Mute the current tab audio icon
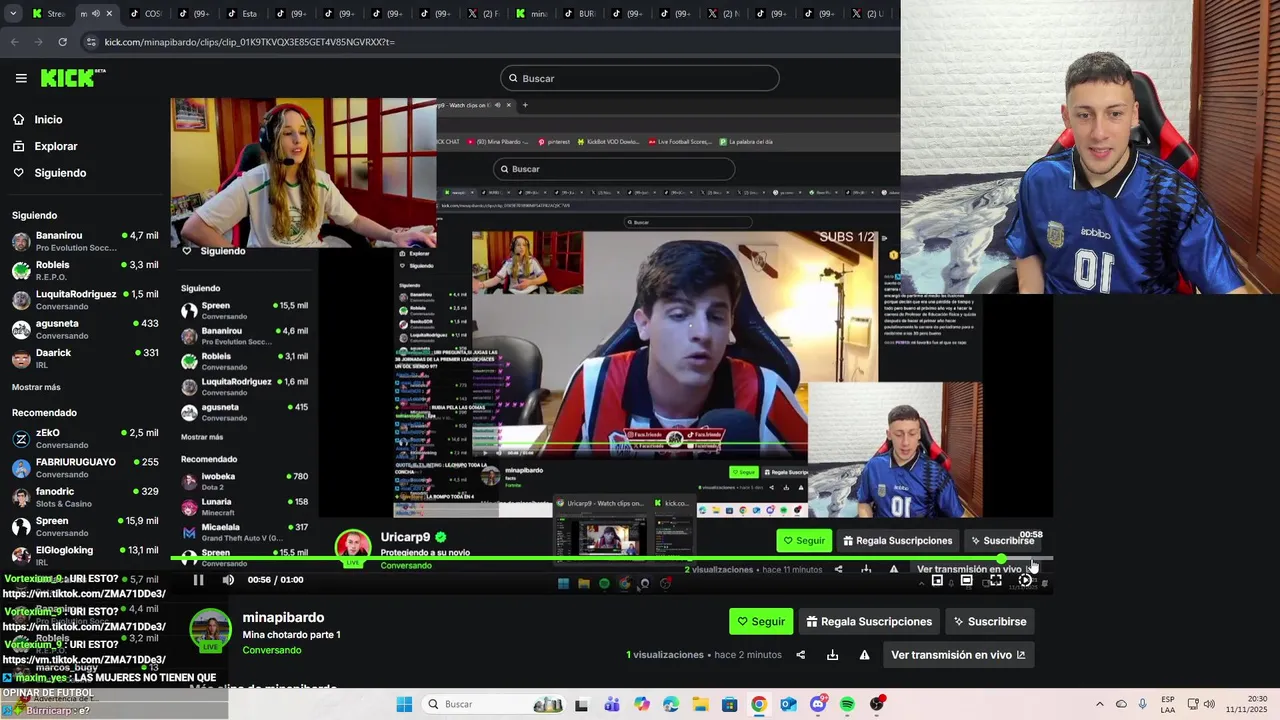1280x720 pixels. [95, 14]
